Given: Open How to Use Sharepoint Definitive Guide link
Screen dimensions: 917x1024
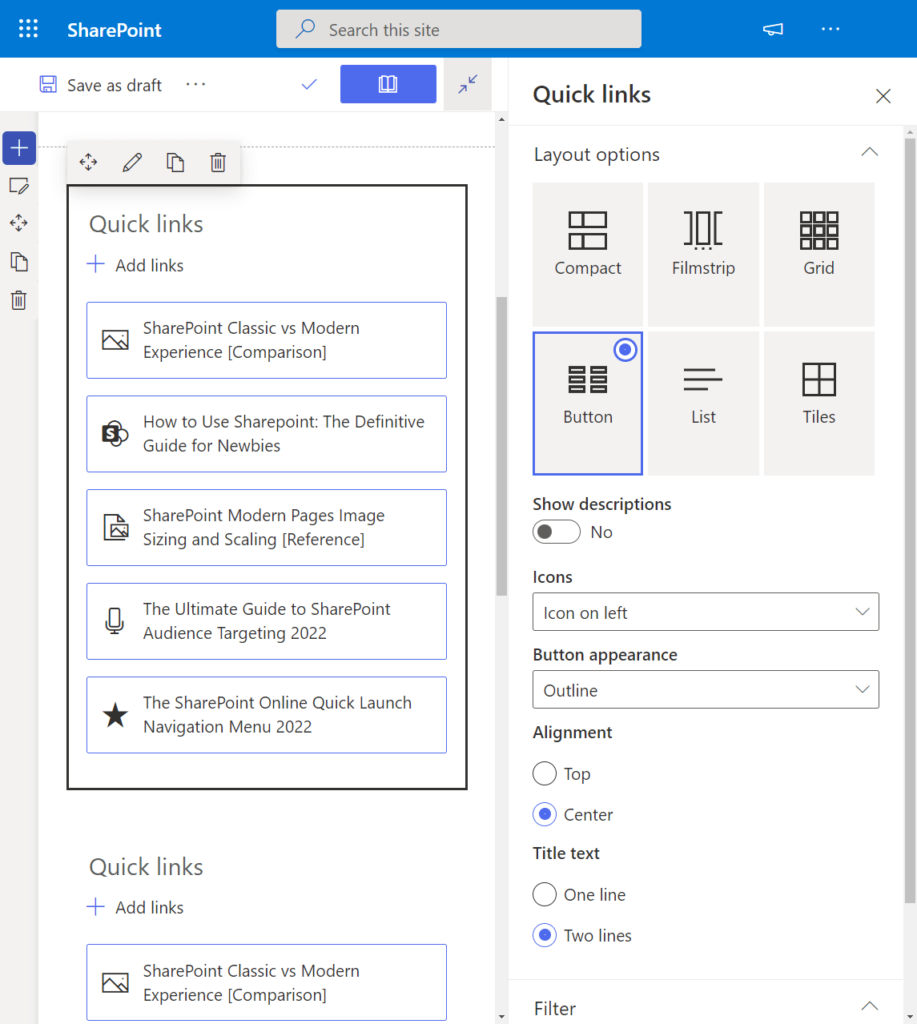Looking at the screenshot, I should tap(266, 434).
